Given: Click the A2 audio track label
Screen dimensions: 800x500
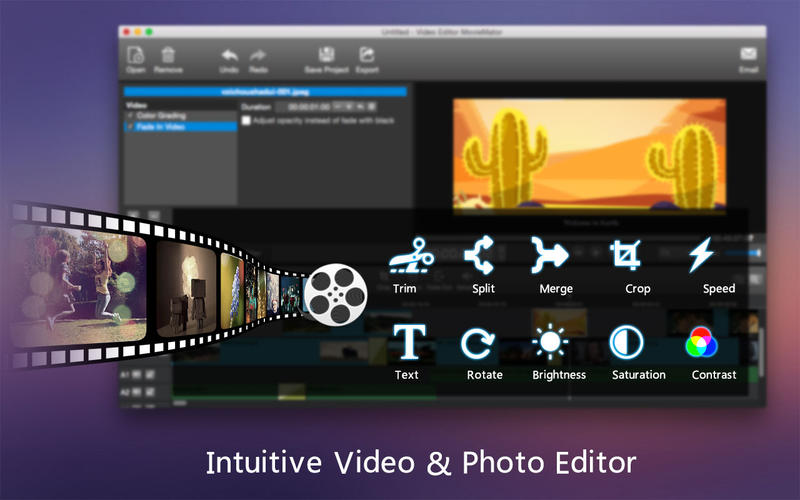Looking at the screenshot, I should click(125, 392).
